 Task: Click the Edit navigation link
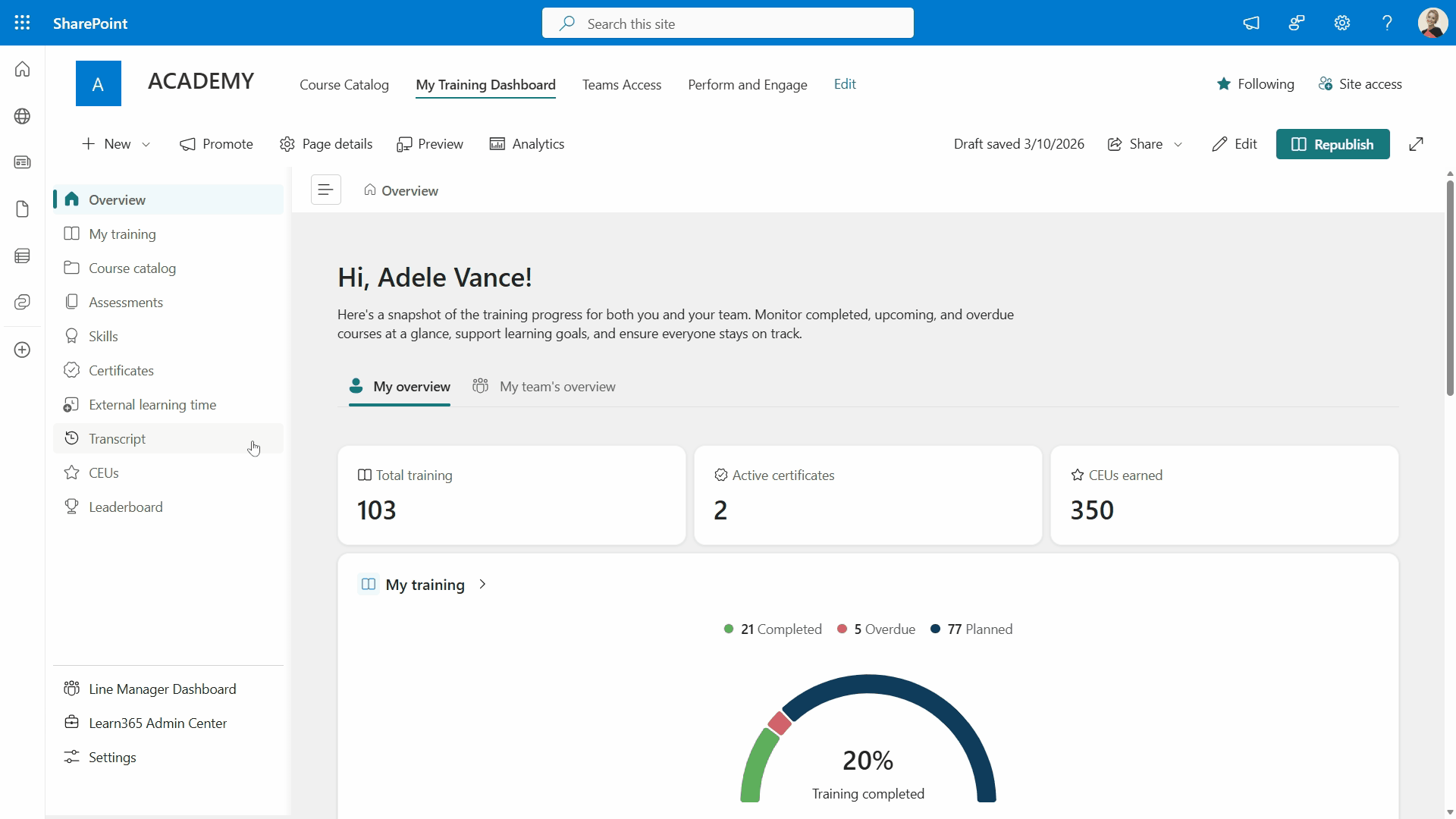pyautogui.click(x=845, y=84)
